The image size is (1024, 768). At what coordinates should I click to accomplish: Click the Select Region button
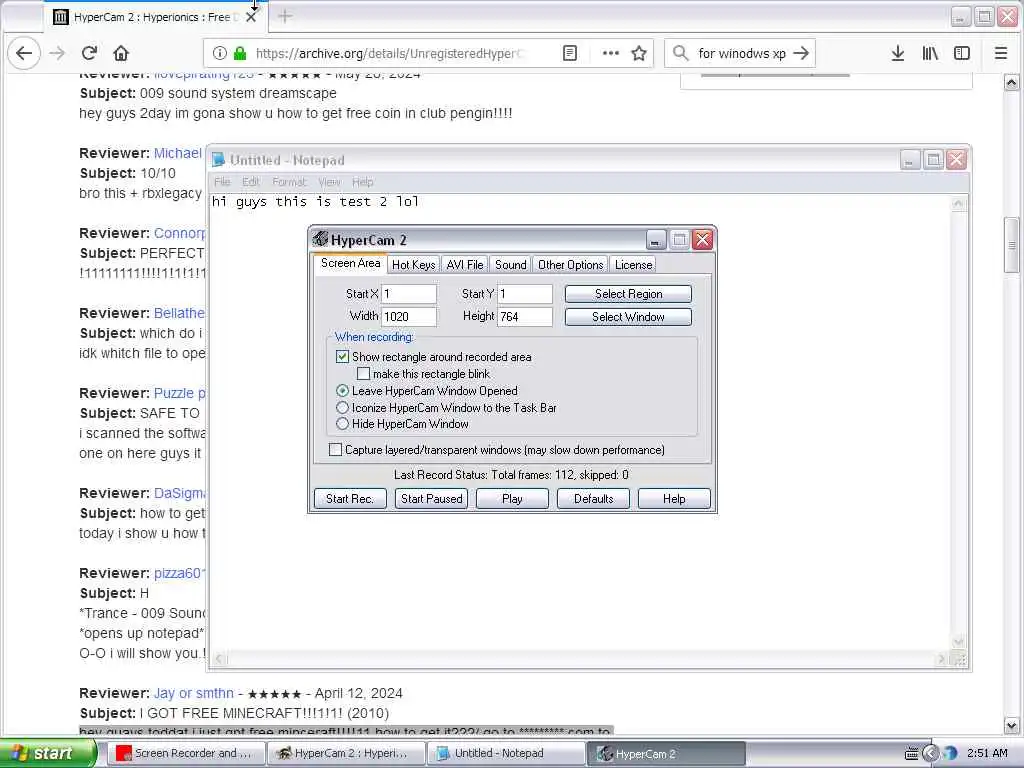click(628, 294)
